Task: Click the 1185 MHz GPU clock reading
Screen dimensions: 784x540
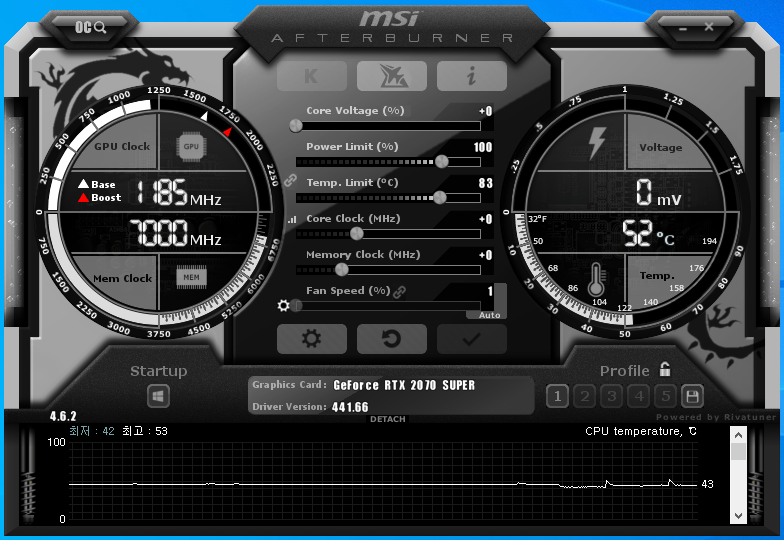Action: (178, 193)
